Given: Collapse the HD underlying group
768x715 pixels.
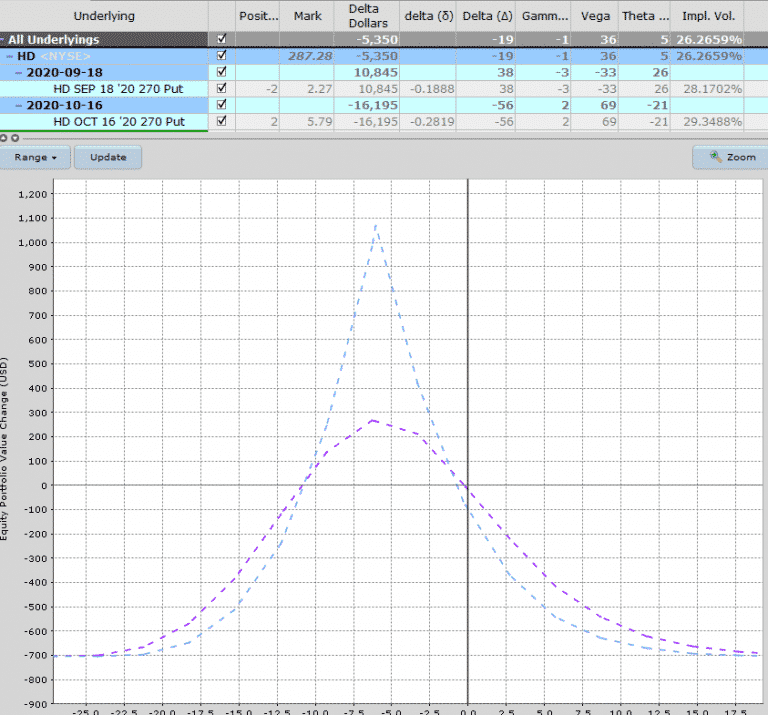Looking at the screenshot, I should [x=10, y=56].
